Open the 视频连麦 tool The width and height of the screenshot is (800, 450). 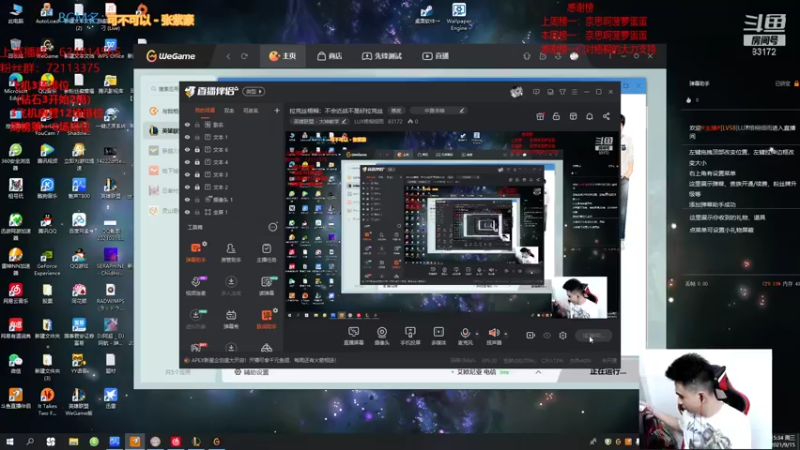195,286
